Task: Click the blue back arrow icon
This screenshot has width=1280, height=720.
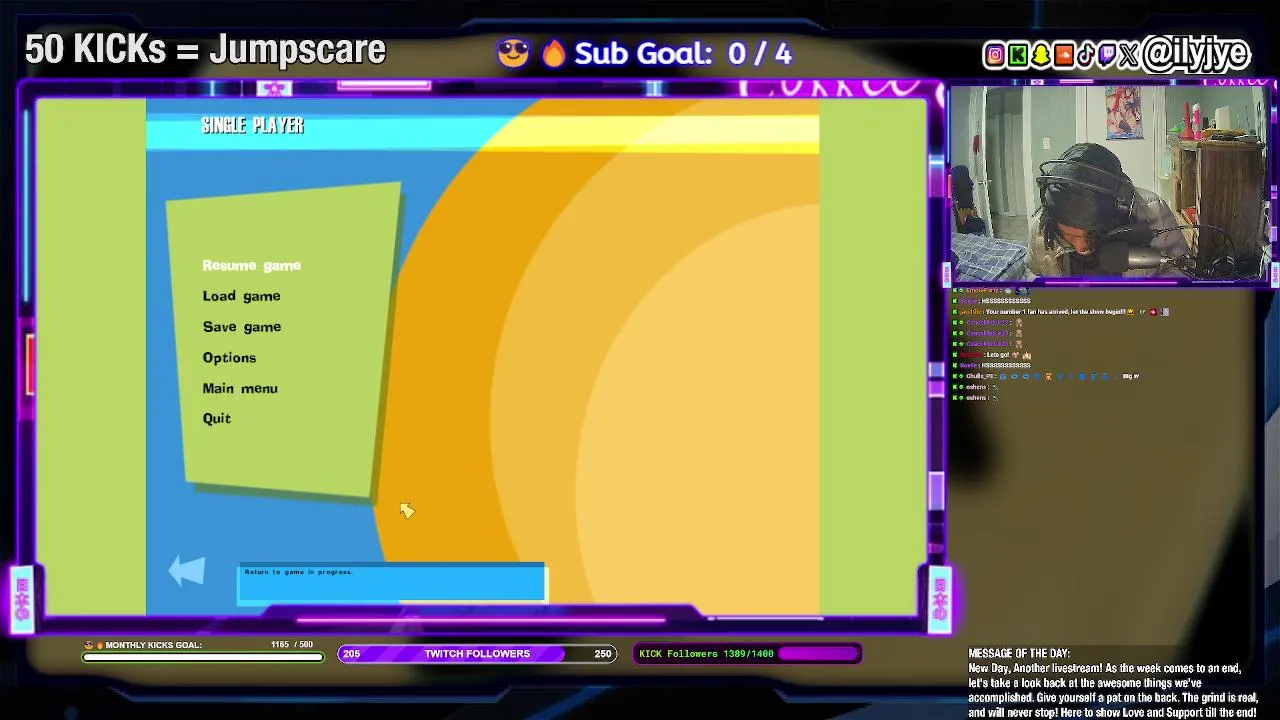Action: pos(187,571)
